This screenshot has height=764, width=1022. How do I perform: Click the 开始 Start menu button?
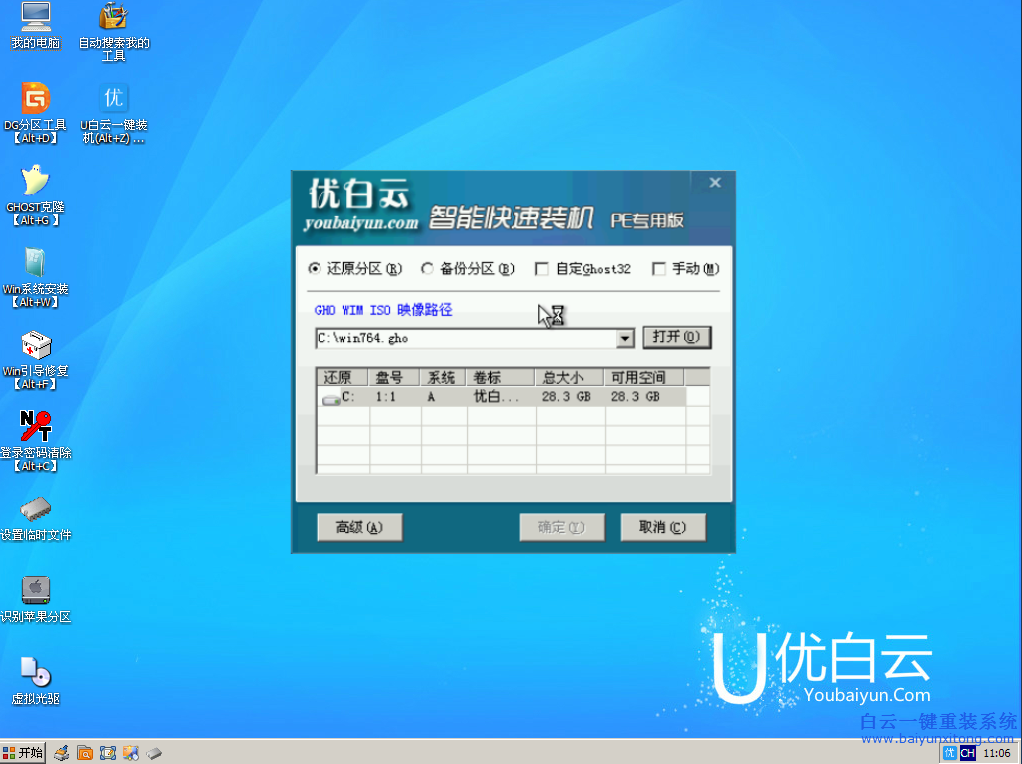(x=22, y=752)
